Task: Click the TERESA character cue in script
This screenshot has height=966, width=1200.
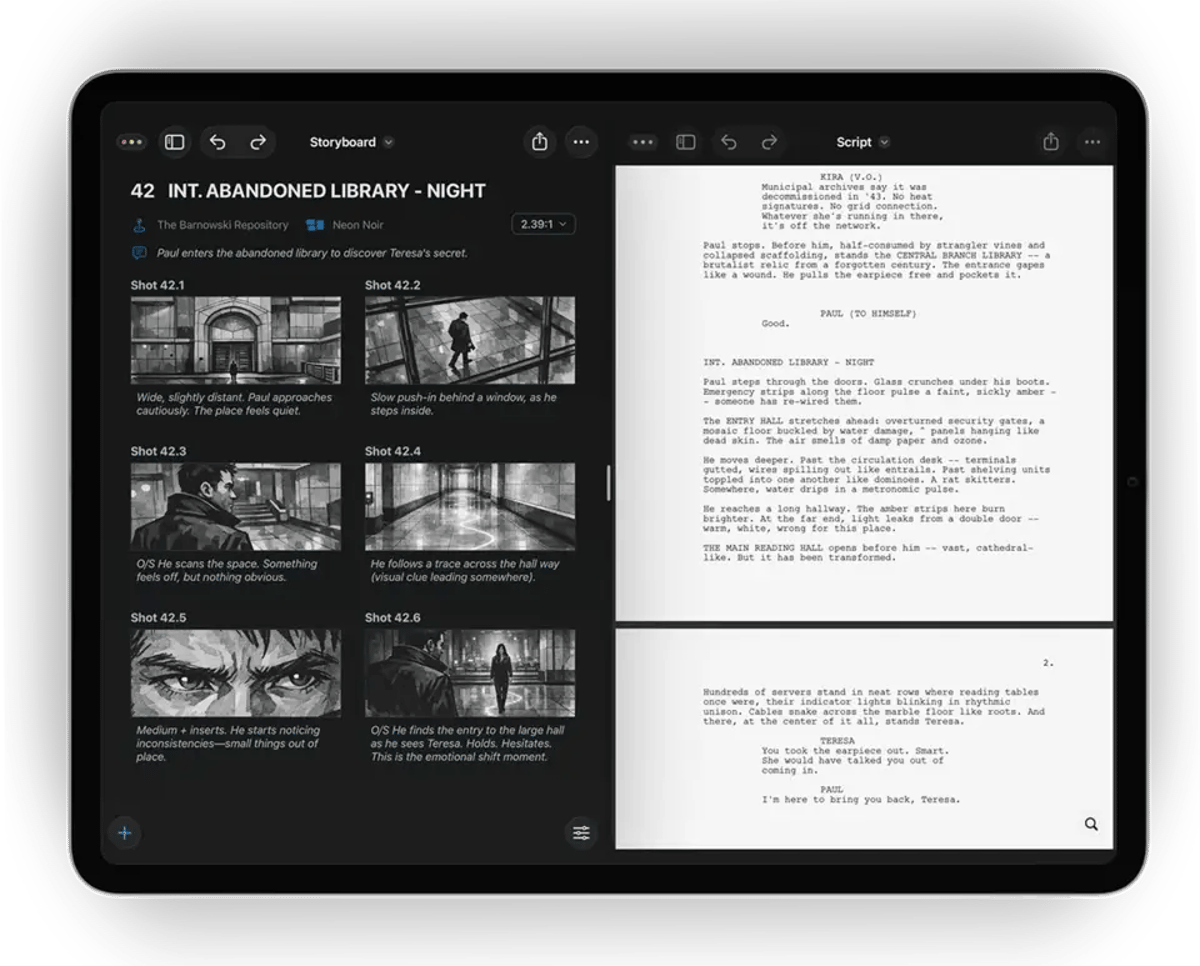Action: tap(837, 741)
